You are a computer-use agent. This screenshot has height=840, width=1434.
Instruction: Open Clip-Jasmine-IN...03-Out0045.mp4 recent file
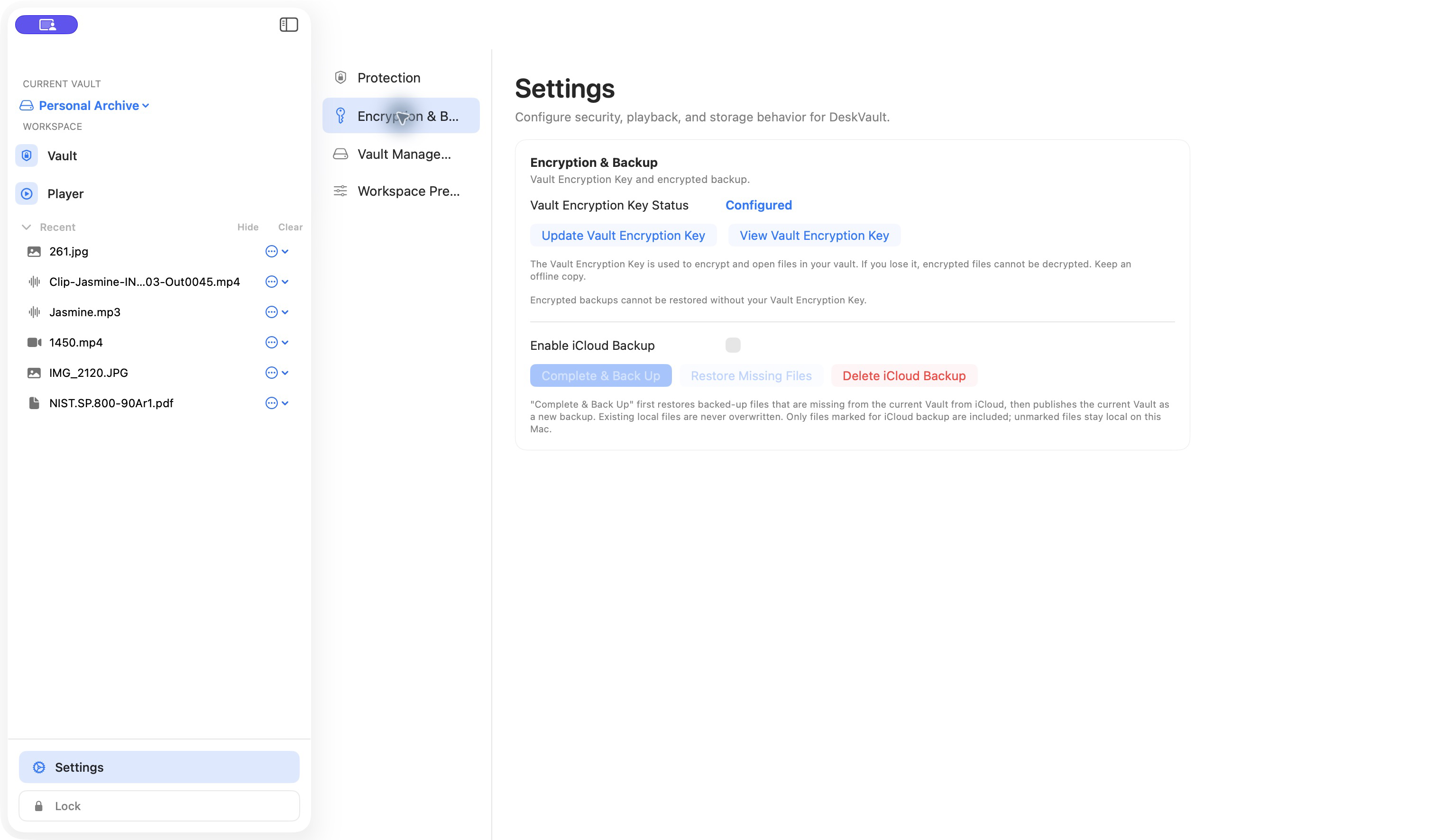coord(145,282)
